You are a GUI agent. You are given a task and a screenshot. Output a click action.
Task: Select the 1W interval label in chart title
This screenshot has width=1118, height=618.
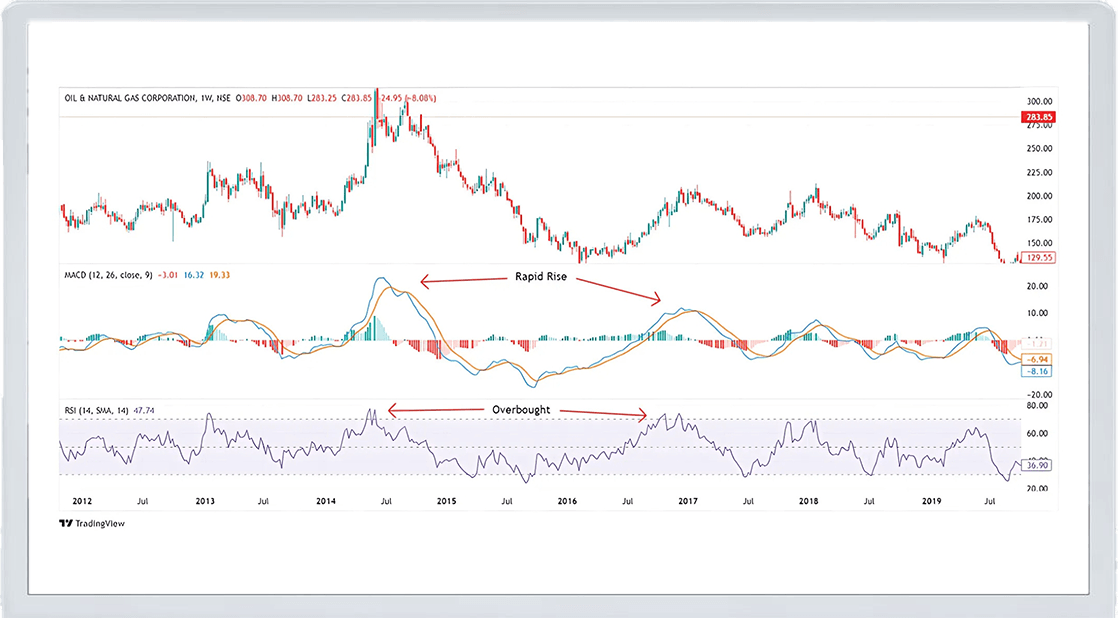(213, 98)
